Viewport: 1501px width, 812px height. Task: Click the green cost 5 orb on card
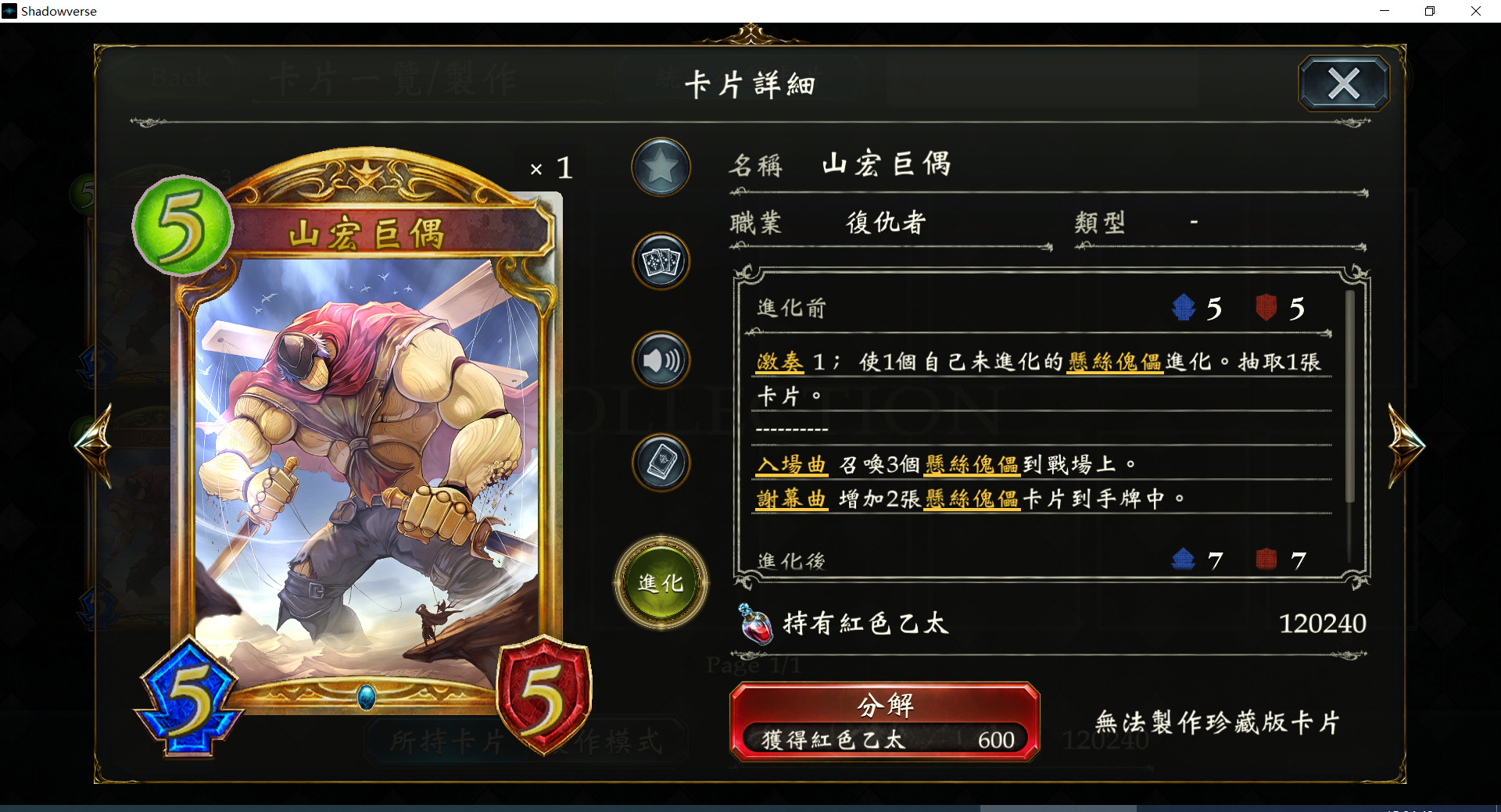(183, 226)
